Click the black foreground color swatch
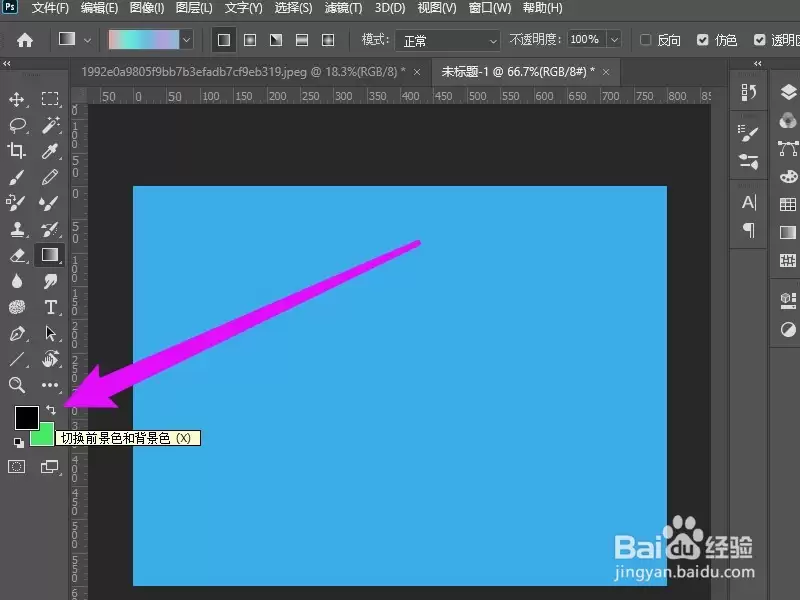Screen dimensions: 800x600 [x=26, y=416]
